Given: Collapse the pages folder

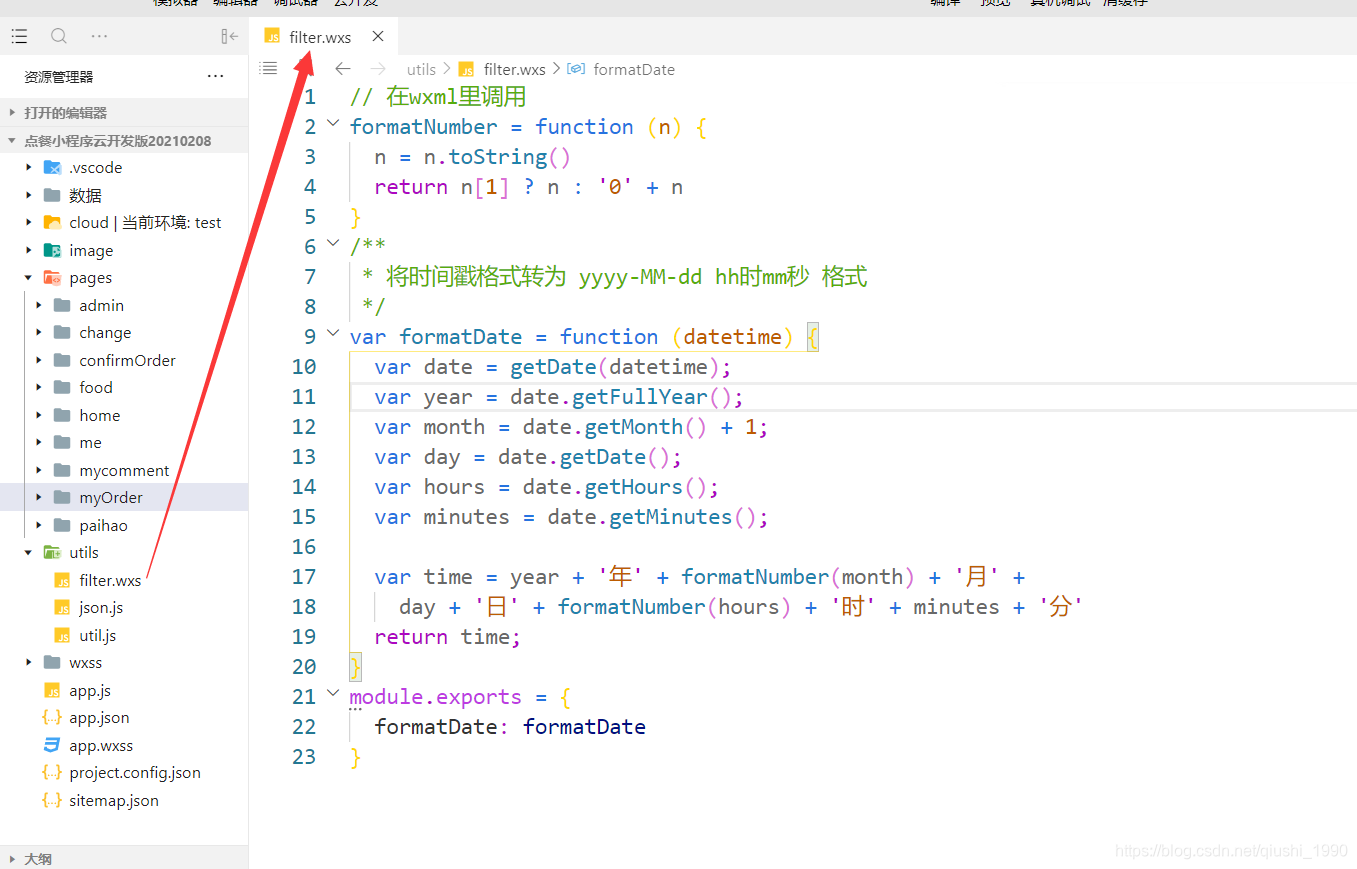Looking at the screenshot, I should pyautogui.click(x=29, y=277).
